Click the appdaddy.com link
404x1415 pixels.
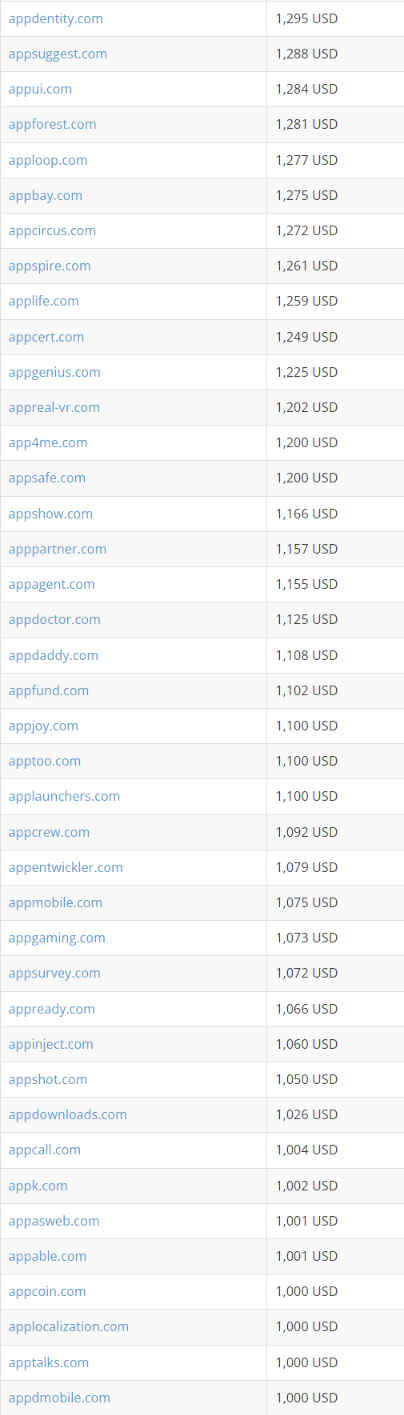(x=53, y=655)
